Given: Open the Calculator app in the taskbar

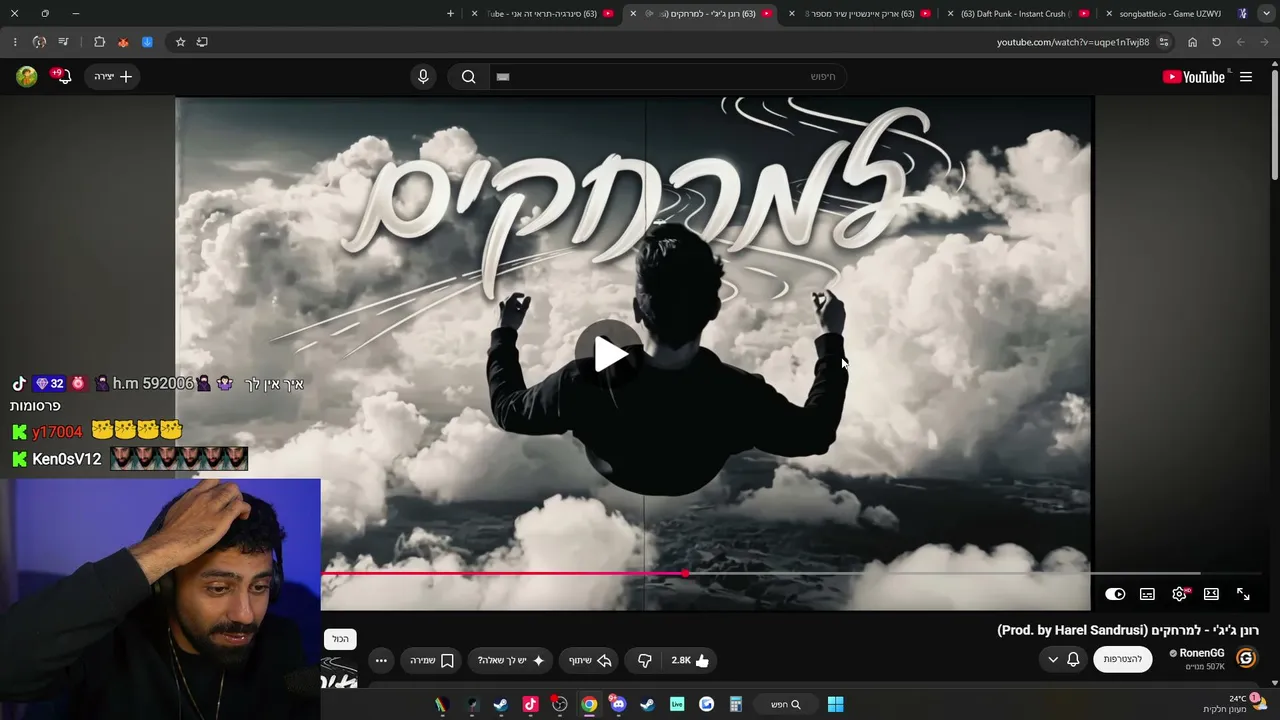Looking at the screenshot, I should click(735, 704).
